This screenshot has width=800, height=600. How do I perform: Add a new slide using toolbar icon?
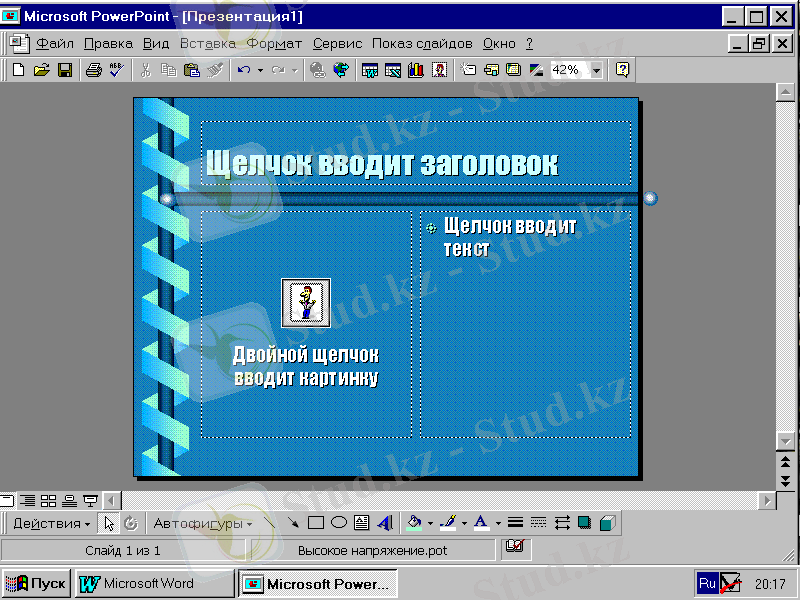coord(468,70)
